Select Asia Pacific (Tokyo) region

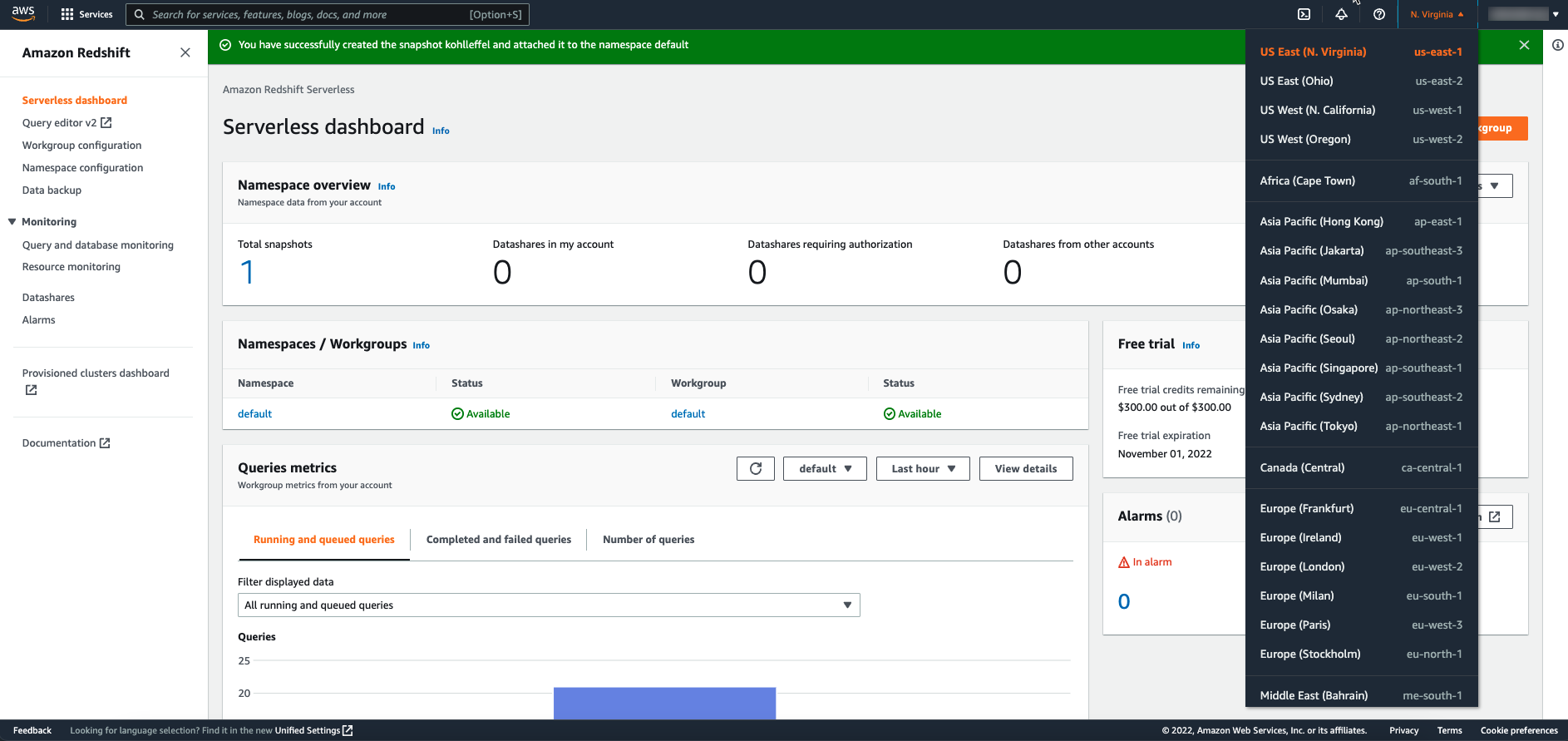pos(1361,426)
